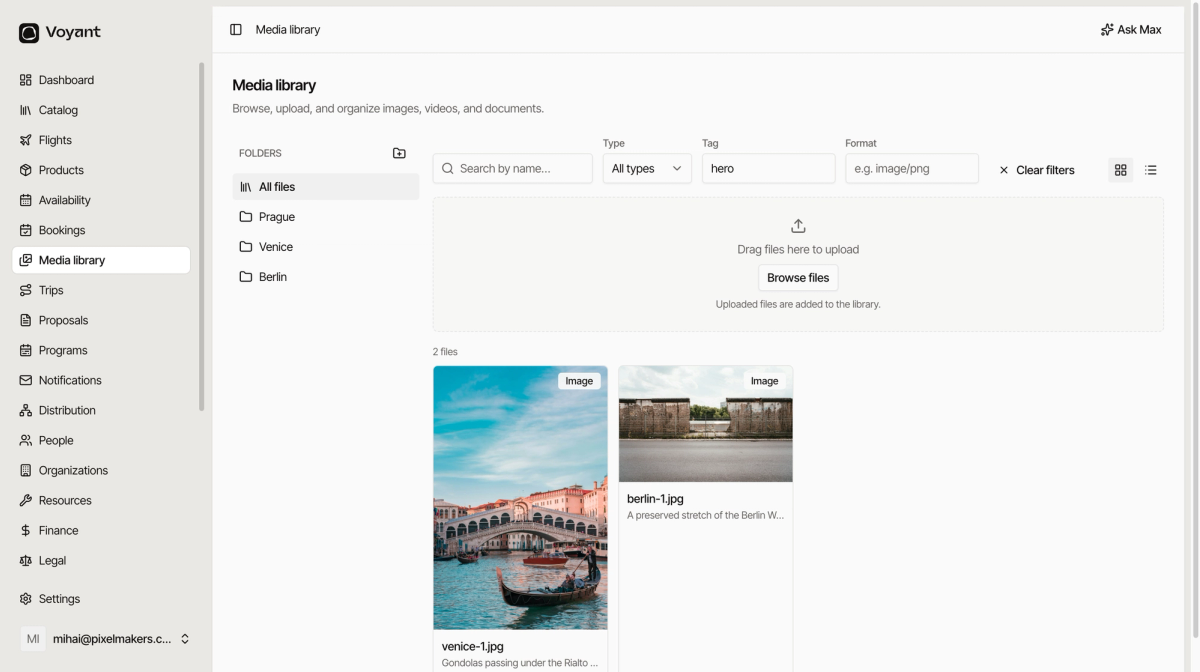Expand the account switcher chevrons

185,639
